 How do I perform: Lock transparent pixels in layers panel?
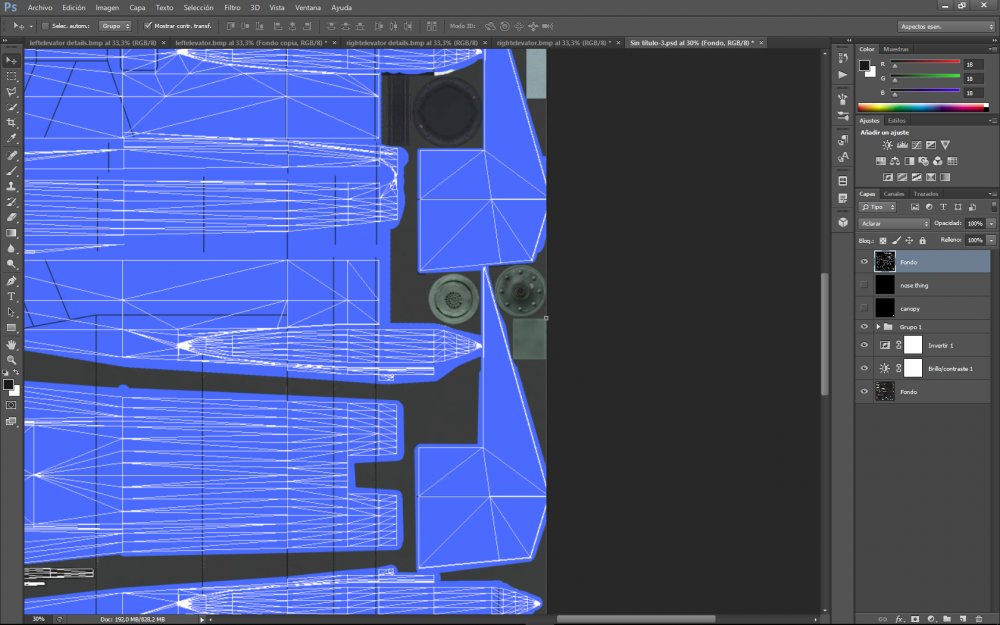883,240
